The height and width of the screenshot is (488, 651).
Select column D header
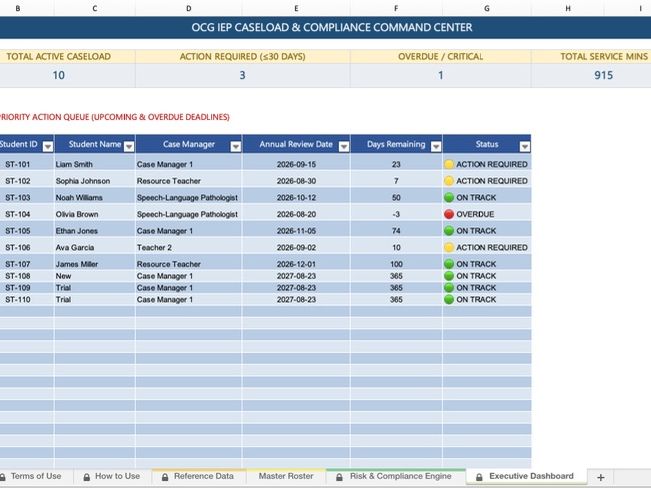click(x=188, y=8)
